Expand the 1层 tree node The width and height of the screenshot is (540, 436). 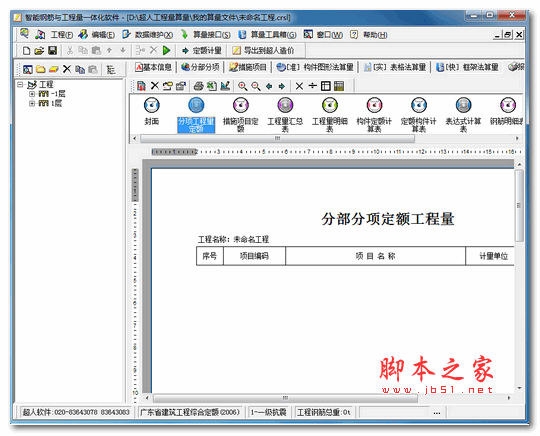click(32, 103)
